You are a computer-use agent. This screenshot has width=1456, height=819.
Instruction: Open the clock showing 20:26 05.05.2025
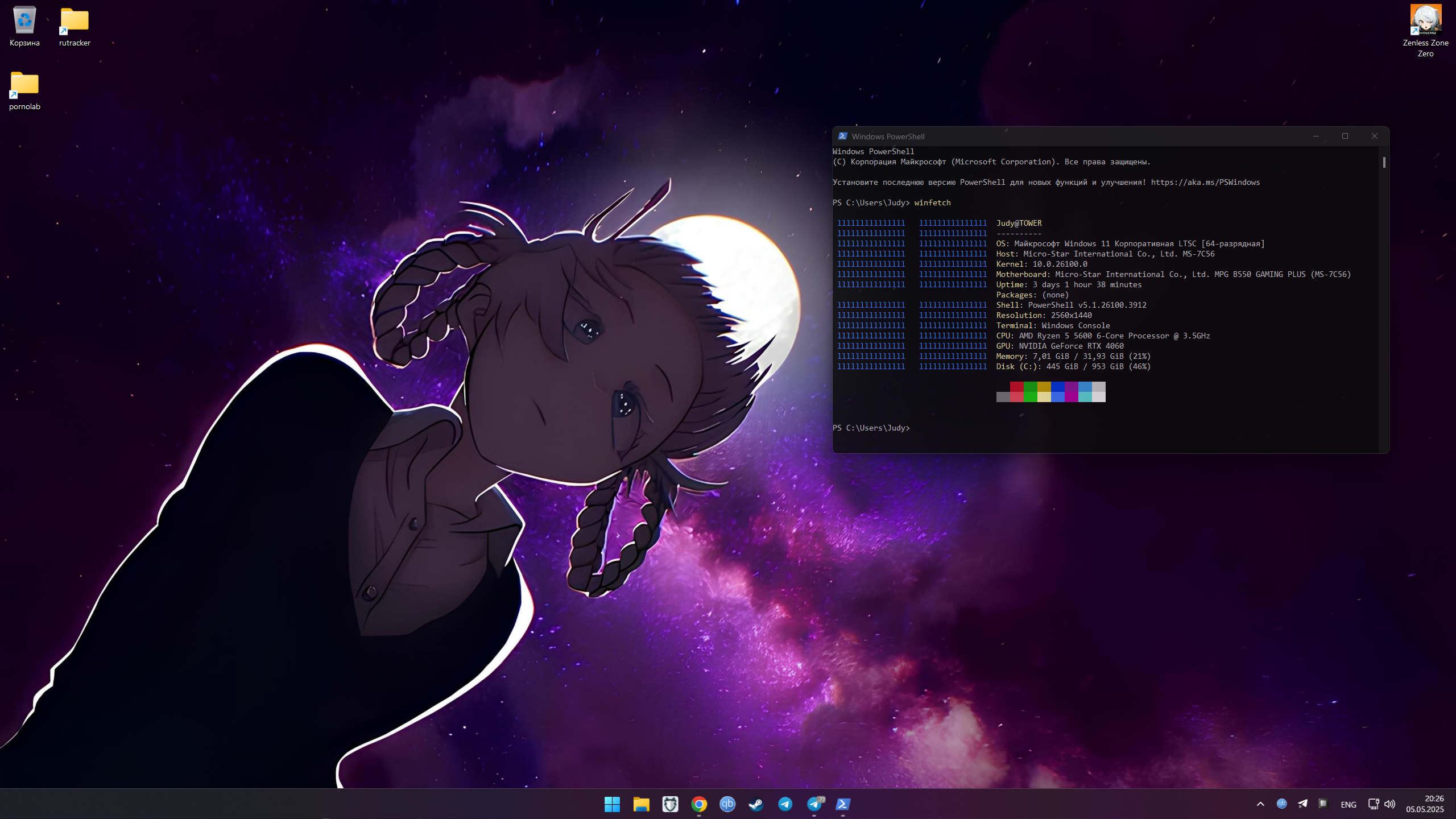click(1425, 804)
